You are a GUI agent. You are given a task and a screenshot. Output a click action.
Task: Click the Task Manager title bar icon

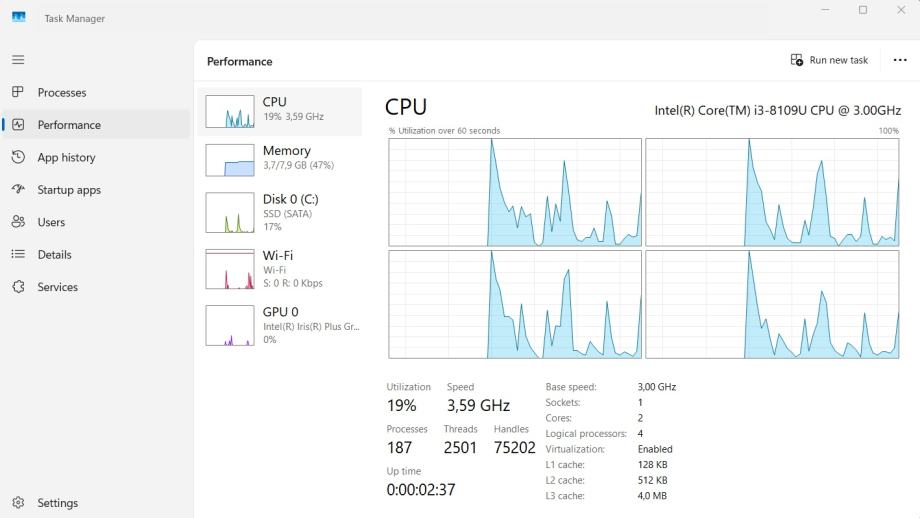click(19, 18)
